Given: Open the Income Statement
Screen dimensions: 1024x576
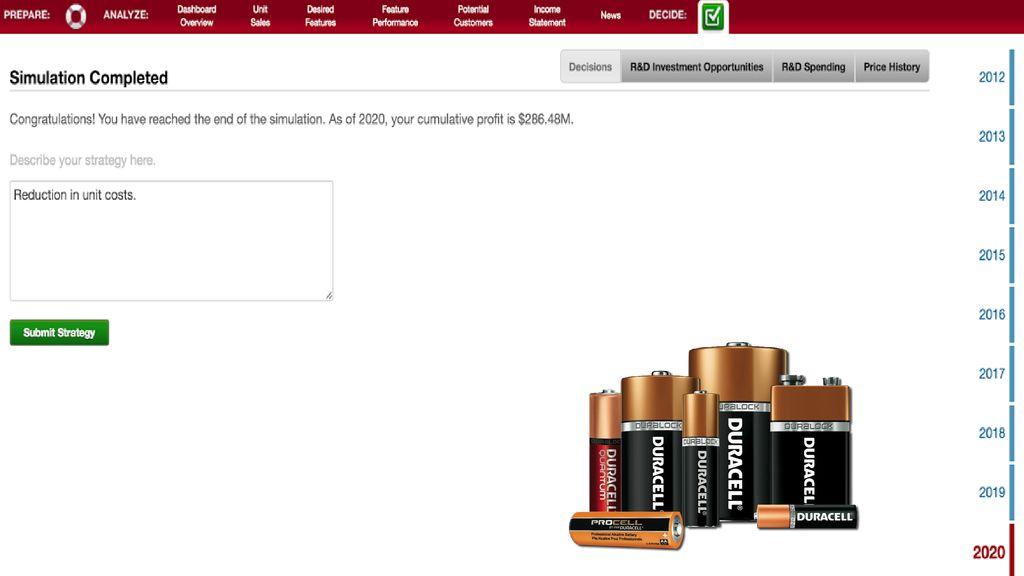Looking at the screenshot, I should pyautogui.click(x=547, y=16).
